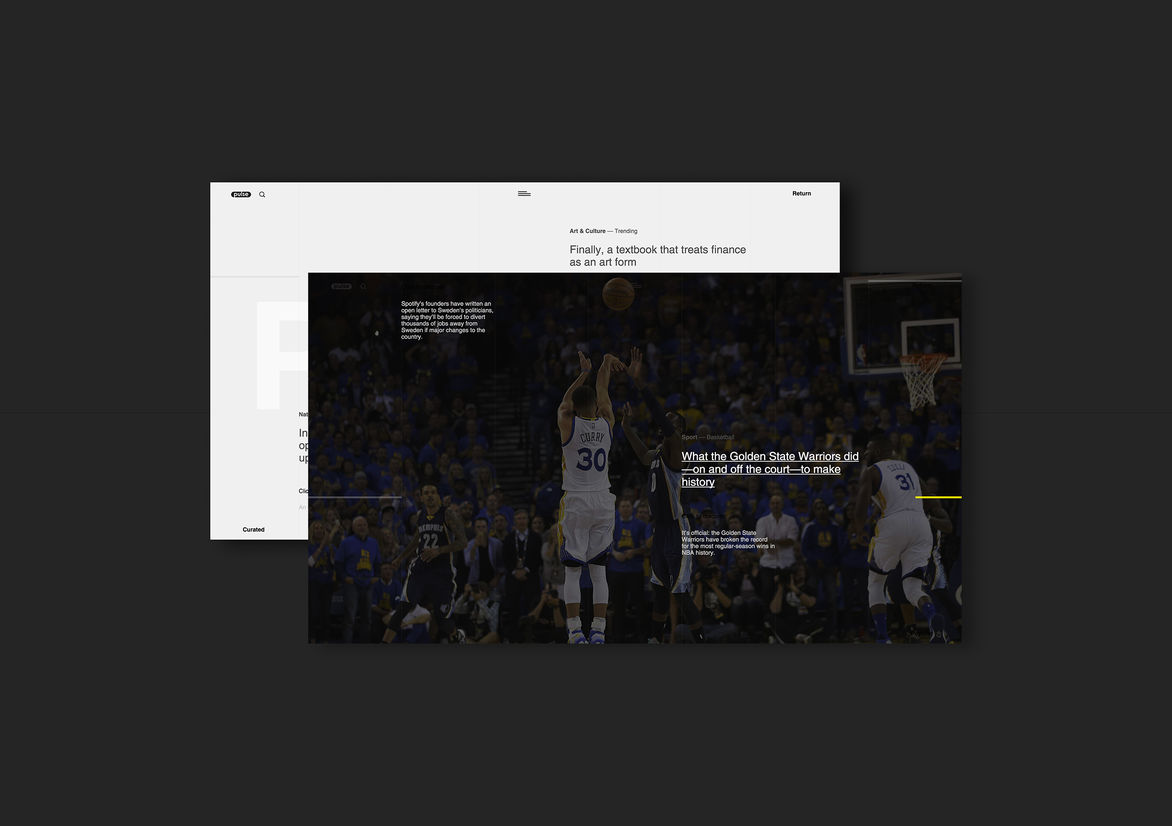This screenshot has height=826, width=1172.
Task: Click the Warriors regular-season record summary text
Action: (728, 542)
